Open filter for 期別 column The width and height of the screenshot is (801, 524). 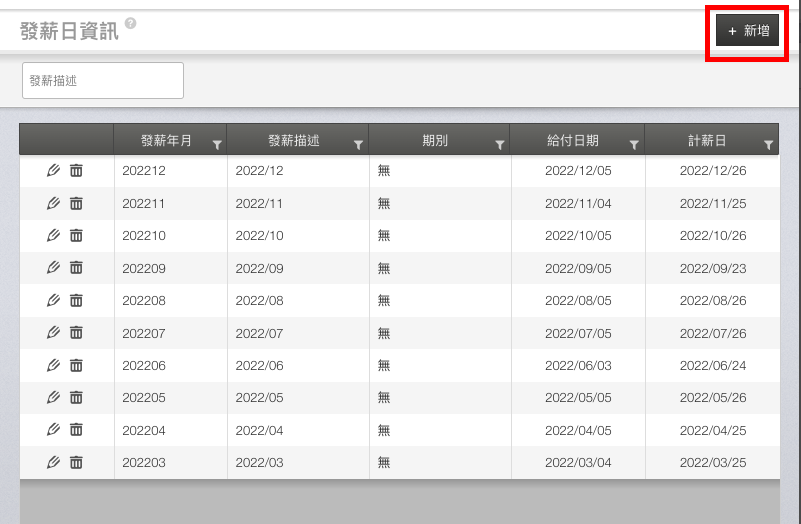click(500, 145)
